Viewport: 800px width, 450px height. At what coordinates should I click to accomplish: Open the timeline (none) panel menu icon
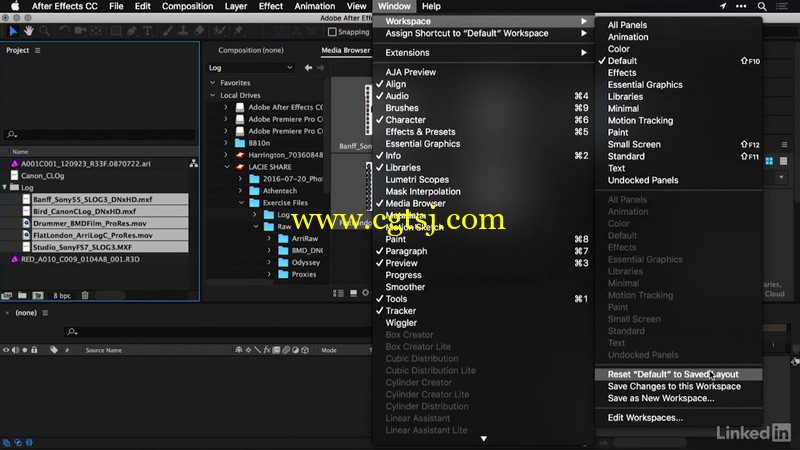[45, 313]
